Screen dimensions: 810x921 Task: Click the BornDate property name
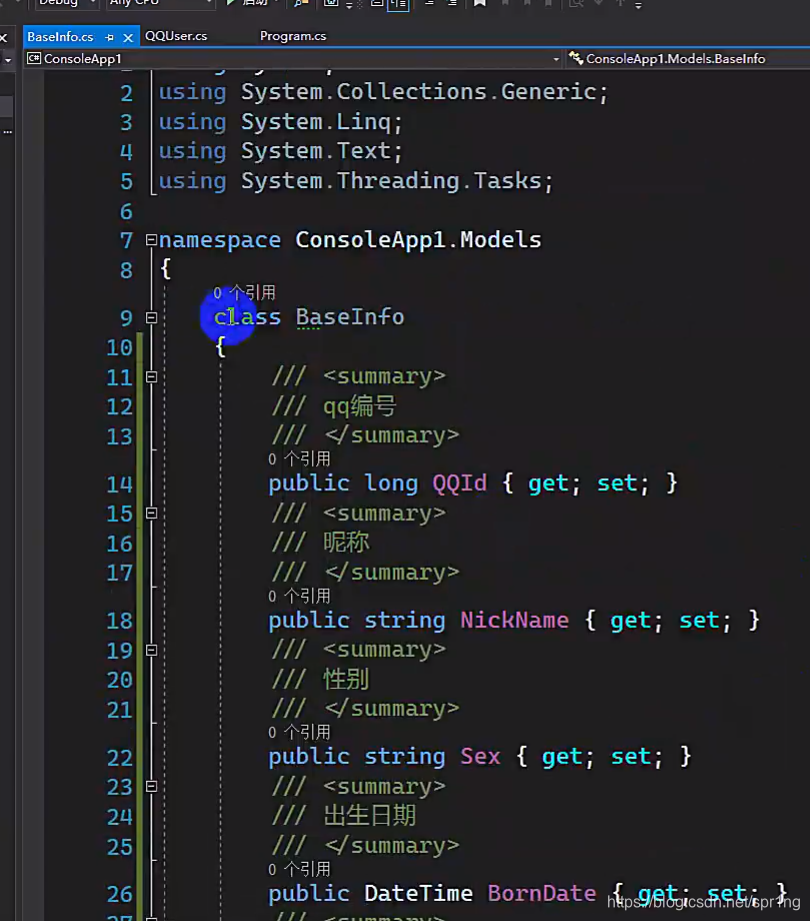click(x=542, y=893)
